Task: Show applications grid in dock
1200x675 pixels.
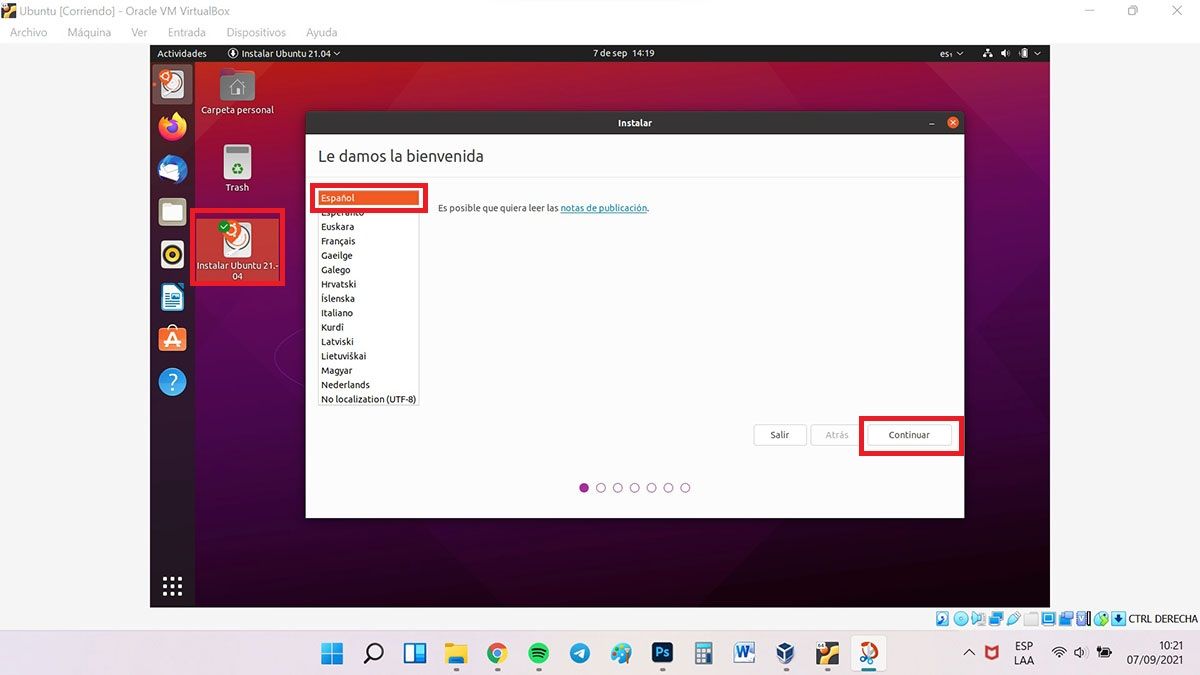Action: pos(172,586)
